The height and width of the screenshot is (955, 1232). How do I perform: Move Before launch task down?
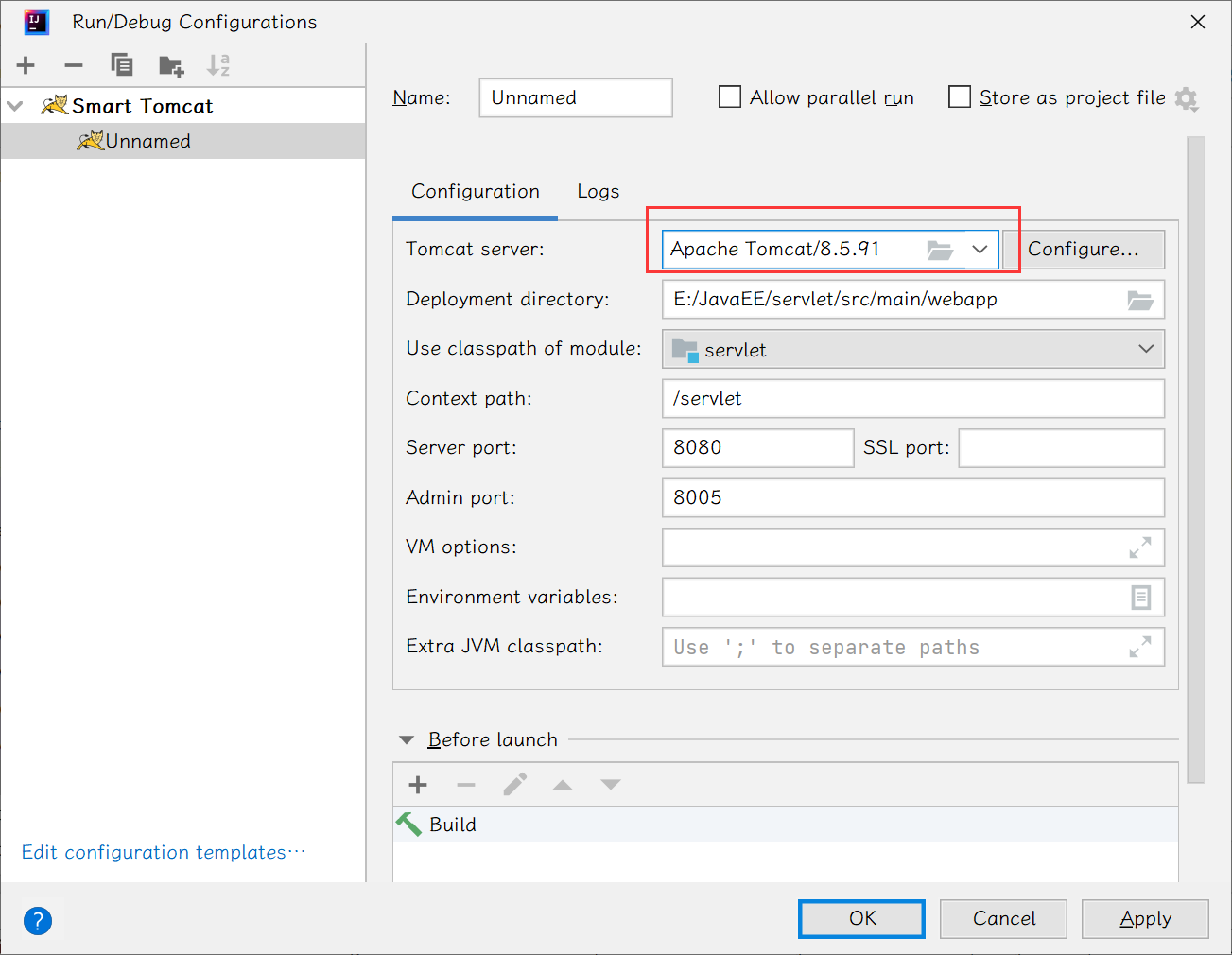point(611,785)
